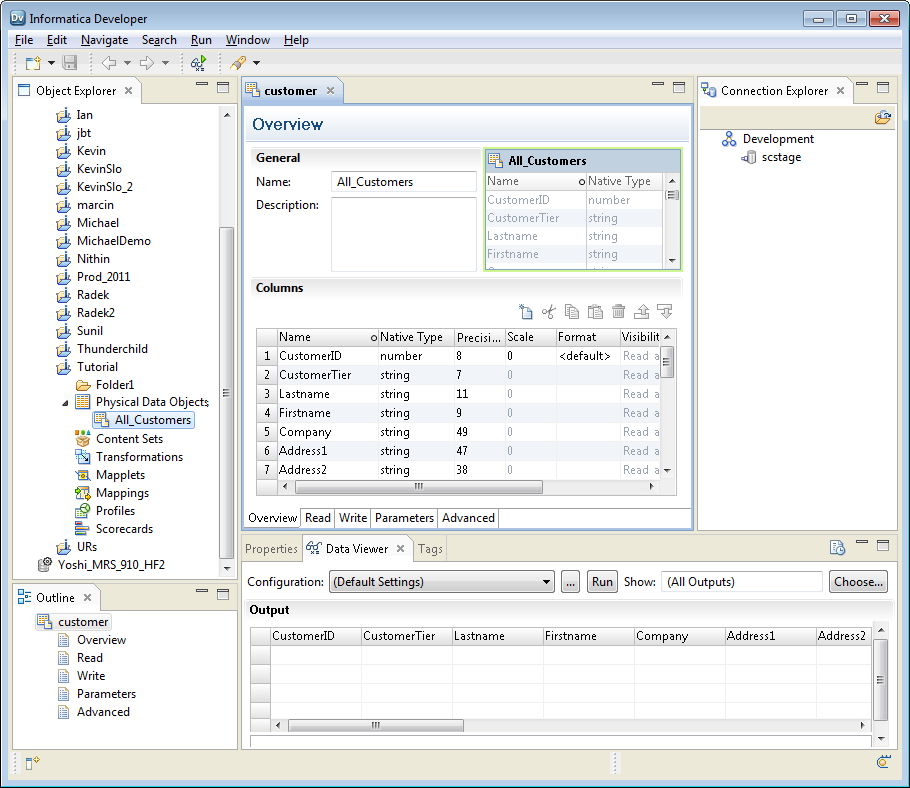Maximize the Data Viewer panel
Screen dimensions: 910x788
pyautogui.click(x=883, y=545)
